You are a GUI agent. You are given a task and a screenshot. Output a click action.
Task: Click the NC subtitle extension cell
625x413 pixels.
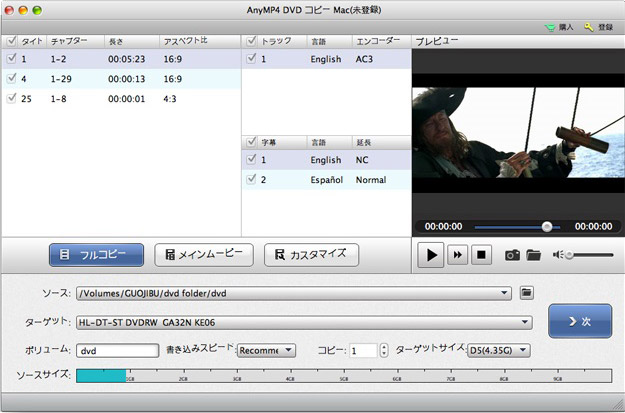pos(362,160)
